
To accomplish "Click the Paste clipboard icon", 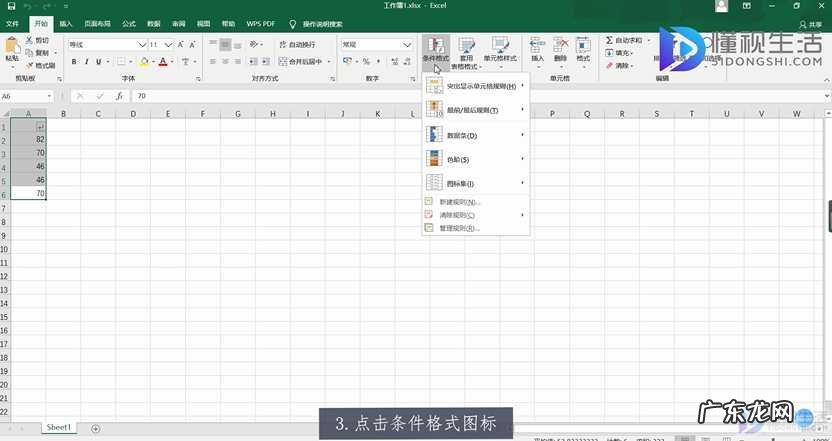I will click(x=11, y=46).
